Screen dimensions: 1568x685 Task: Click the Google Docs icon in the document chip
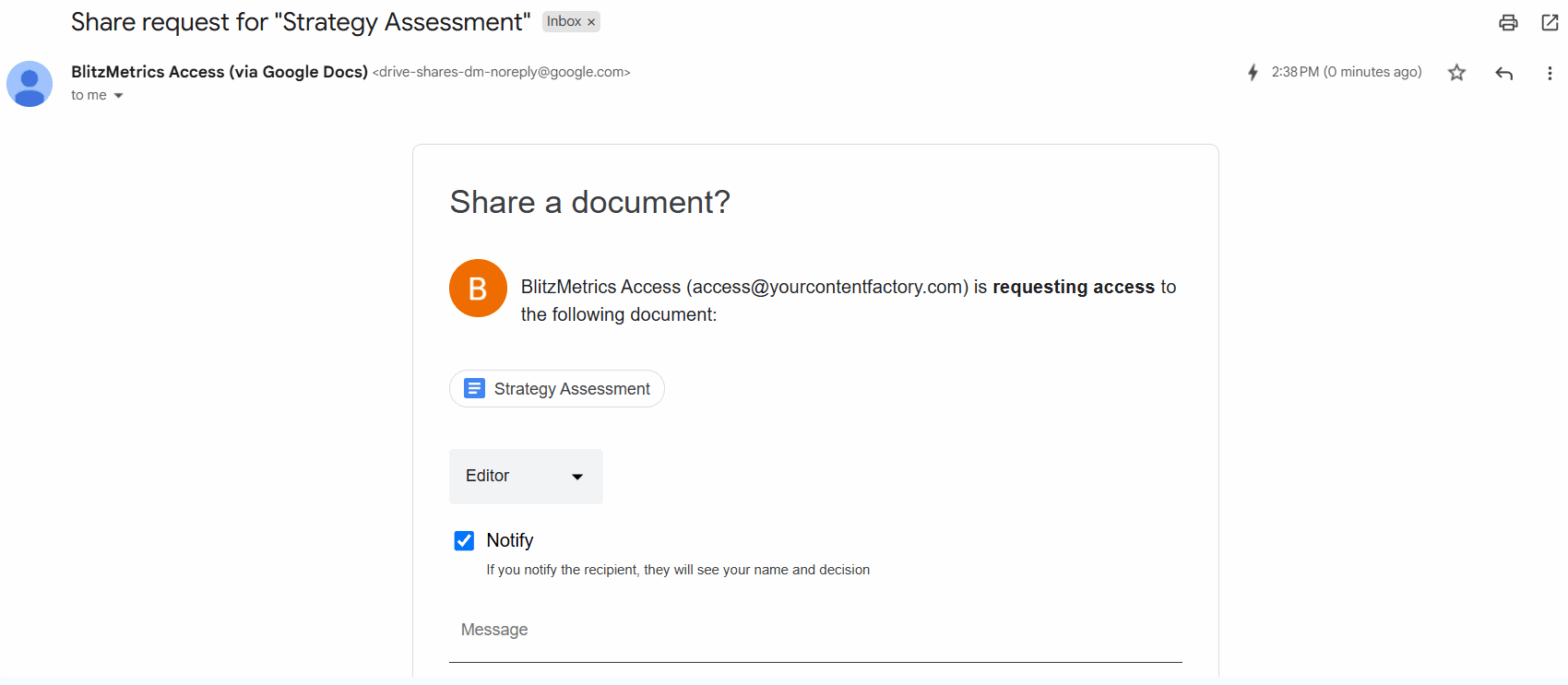click(x=474, y=389)
